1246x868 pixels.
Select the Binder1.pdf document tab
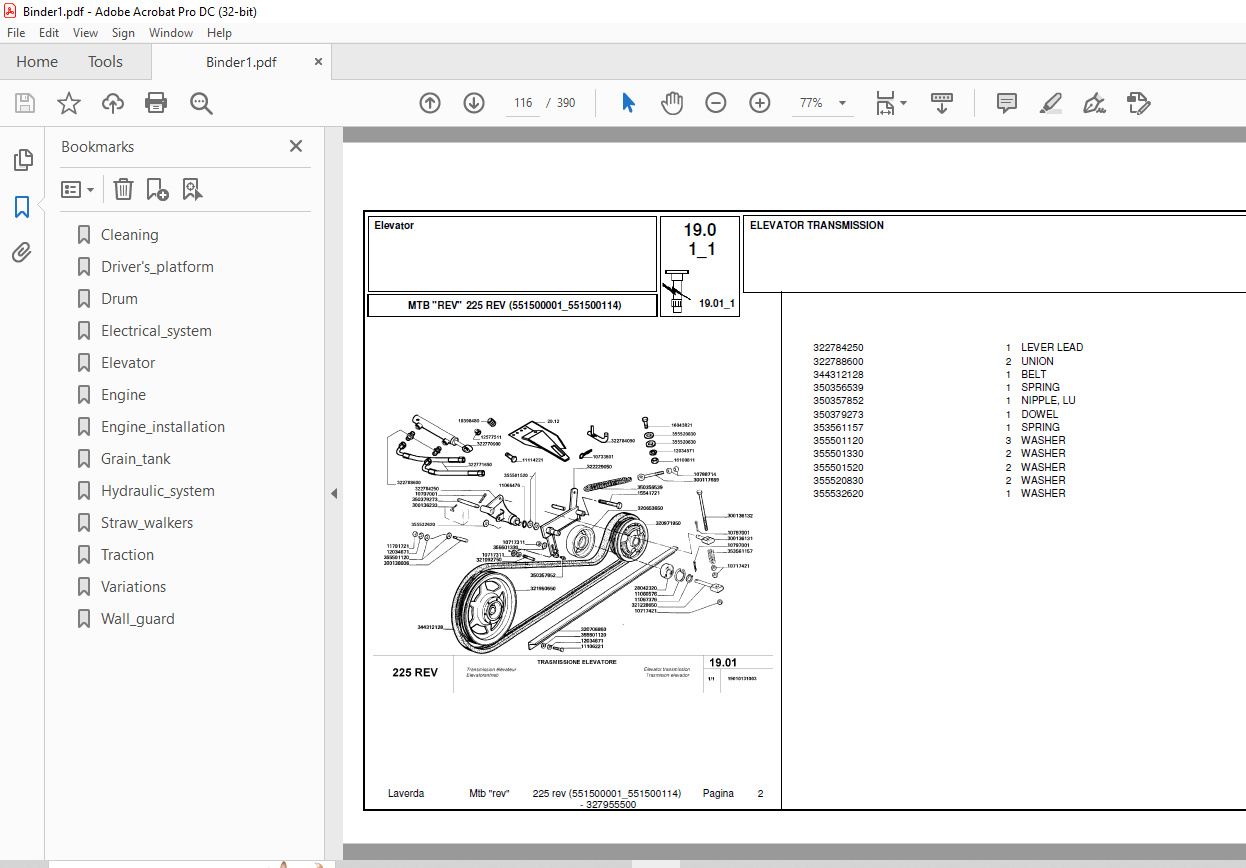(241, 62)
